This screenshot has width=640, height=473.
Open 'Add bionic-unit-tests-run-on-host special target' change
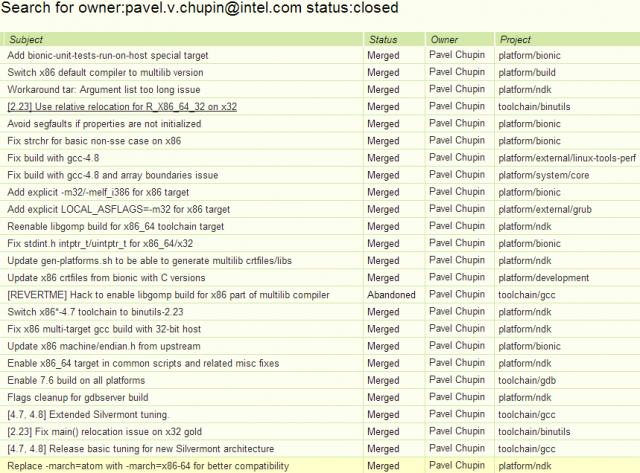pyautogui.click(x=108, y=56)
